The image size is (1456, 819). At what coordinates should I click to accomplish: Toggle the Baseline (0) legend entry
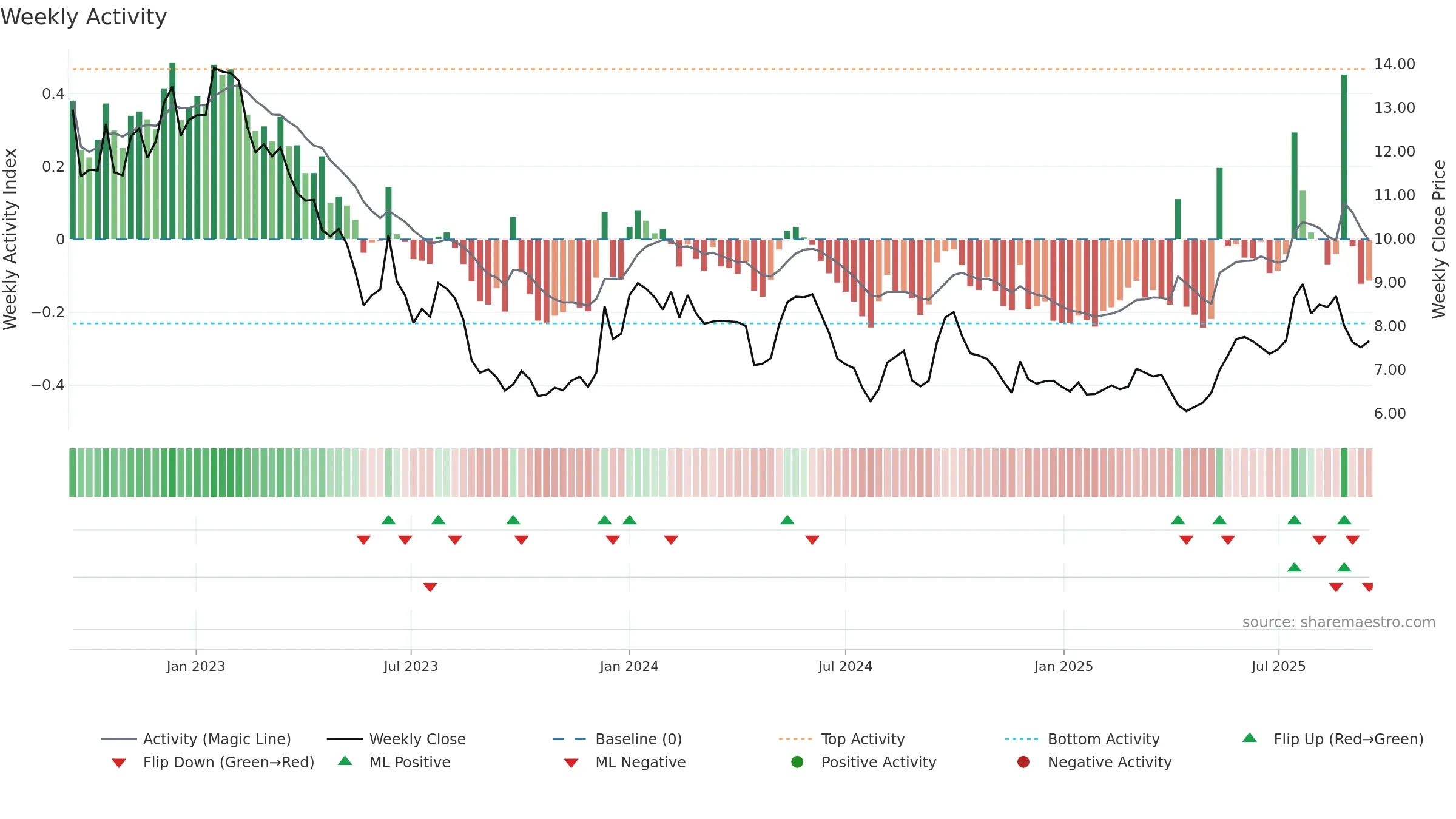point(618,739)
